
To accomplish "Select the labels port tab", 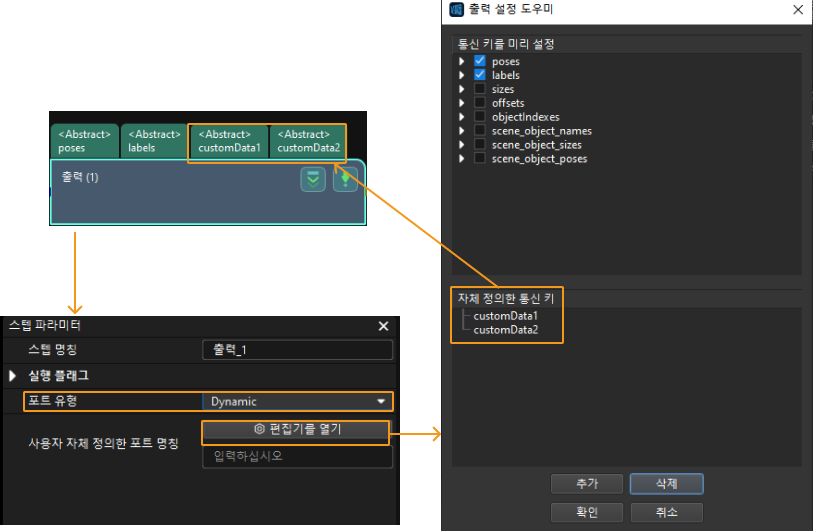I will click(x=154, y=141).
